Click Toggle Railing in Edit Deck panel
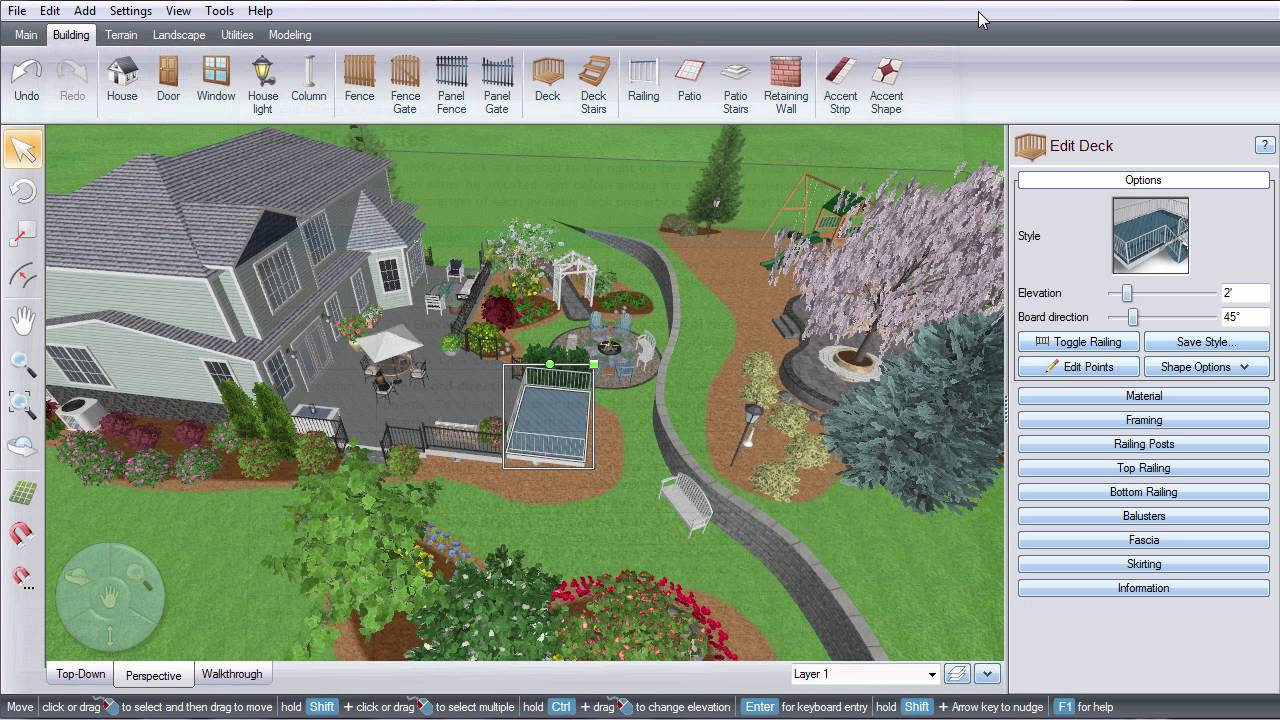The height and width of the screenshot is (720, 1280). (x=1078, y=342)
